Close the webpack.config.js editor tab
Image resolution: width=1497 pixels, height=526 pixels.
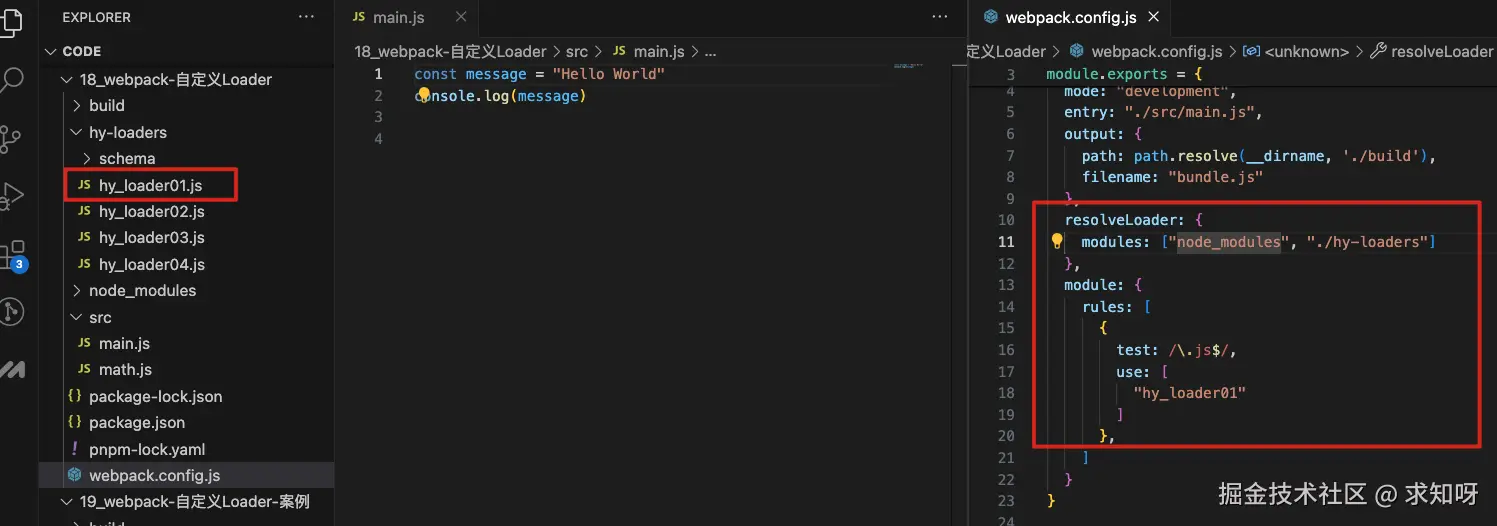(x=1154, y=17)
